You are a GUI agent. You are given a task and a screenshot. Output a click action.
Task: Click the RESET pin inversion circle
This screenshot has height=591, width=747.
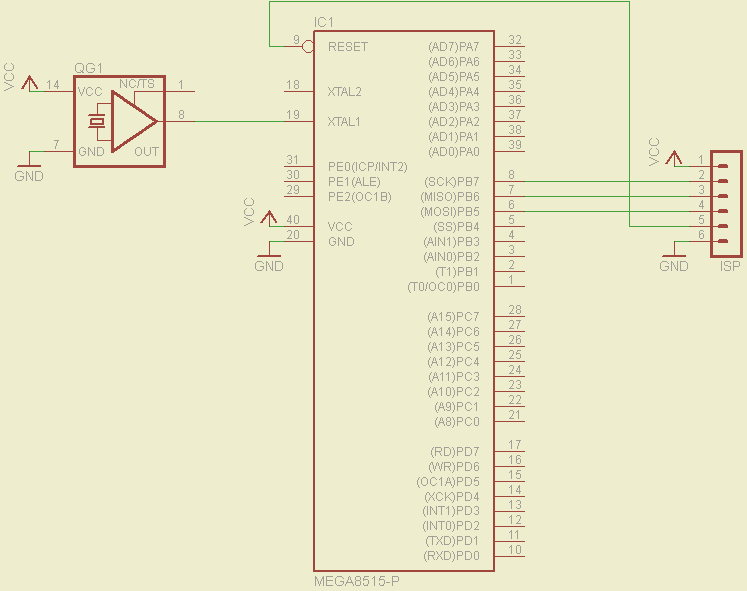click(308, 46)
